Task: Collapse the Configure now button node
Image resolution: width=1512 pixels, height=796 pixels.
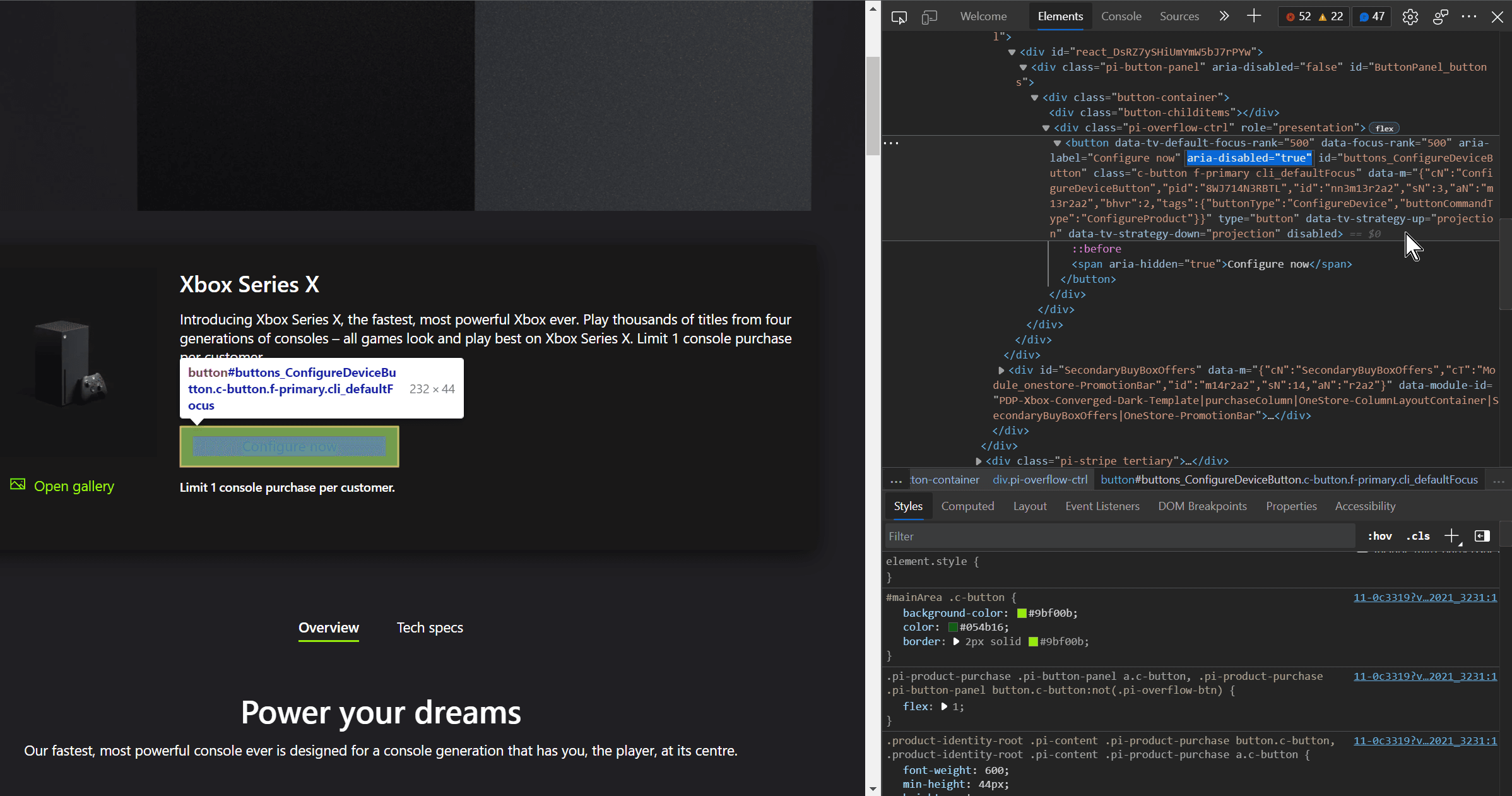Action: point(1057,143)
